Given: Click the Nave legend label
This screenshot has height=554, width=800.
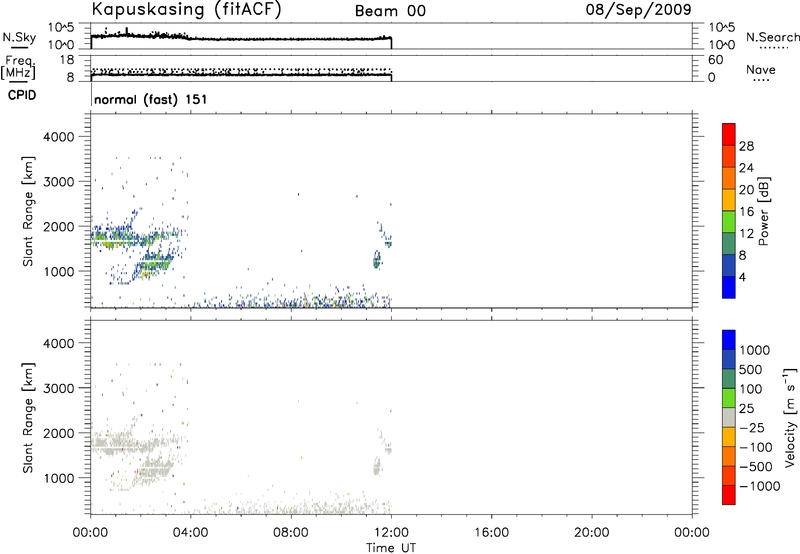Looking at the screenshot, I should point(761,69).
